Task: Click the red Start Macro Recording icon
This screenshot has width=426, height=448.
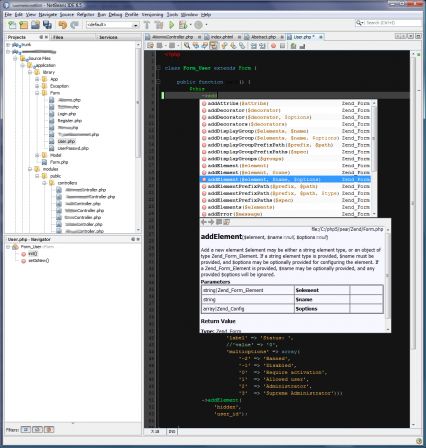Action: tap(274, 46)
